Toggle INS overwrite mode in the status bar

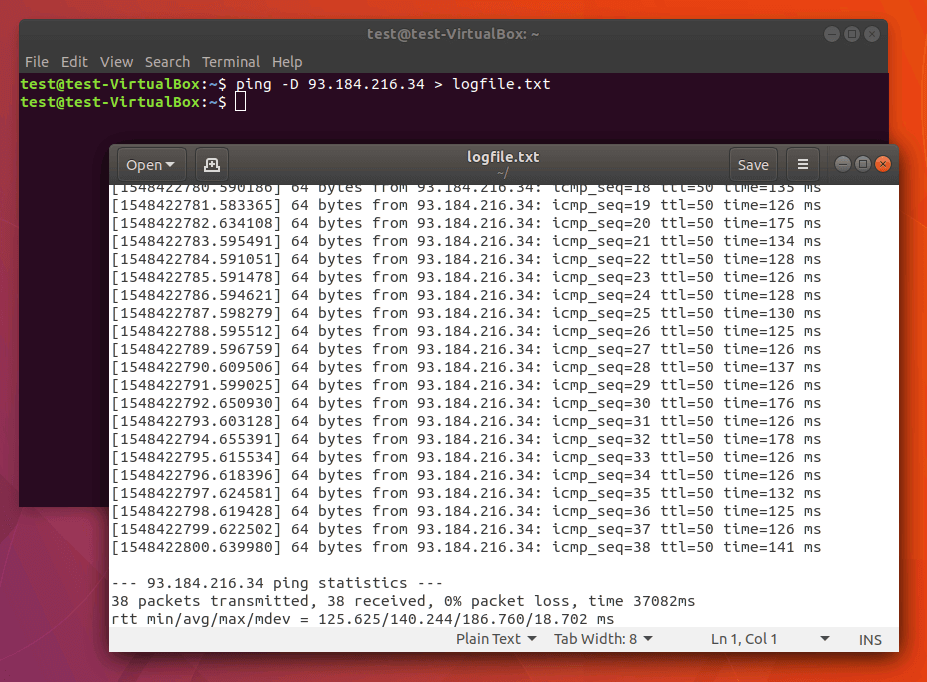pyautogui.click(x=869, y=639)
